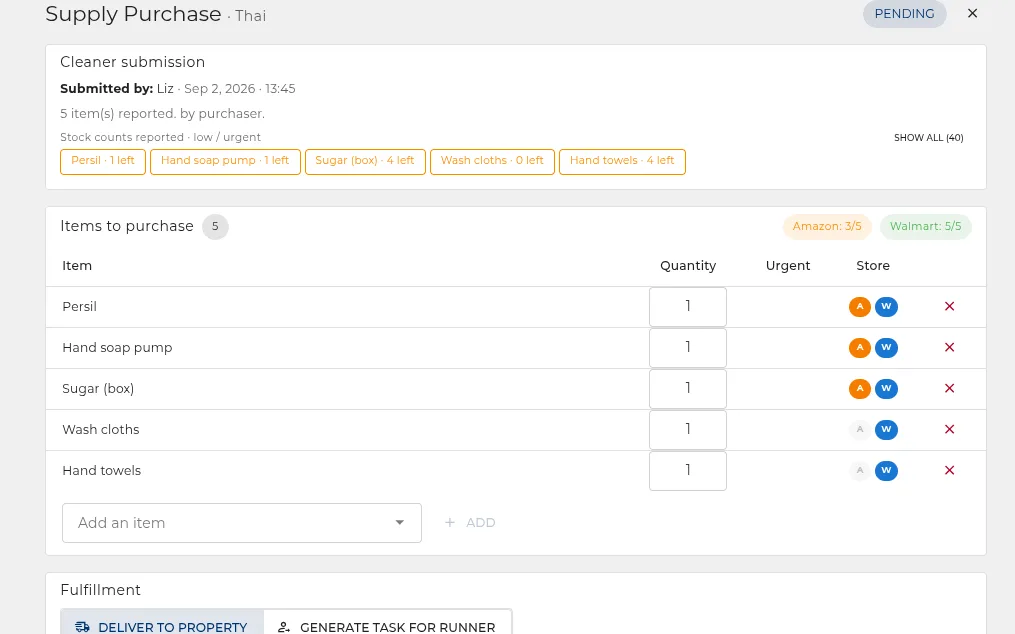Image resolution: width=1015 pixels, height=634 pixels.
Task: Click the plus ADD button
Action: (470, 523)
